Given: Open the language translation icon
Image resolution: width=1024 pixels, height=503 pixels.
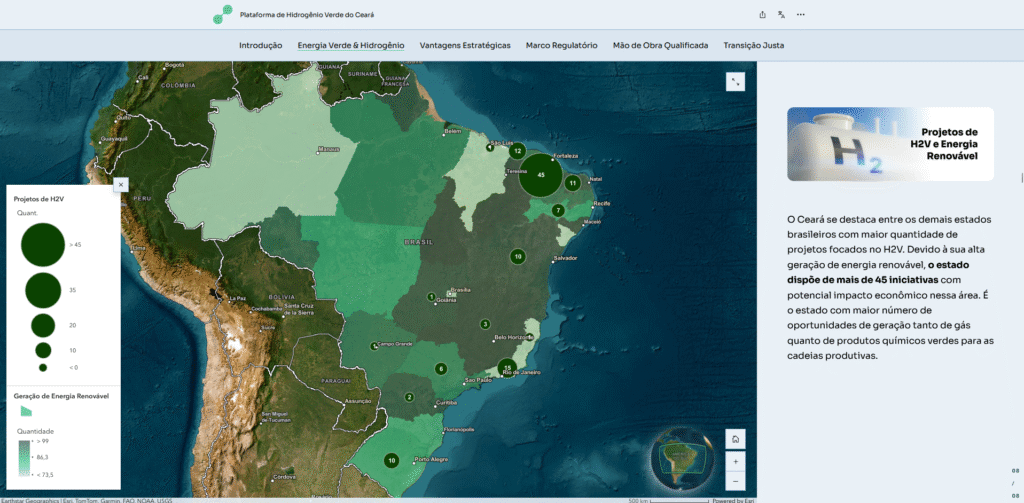Looking at the screenshot, I should 781,15.
